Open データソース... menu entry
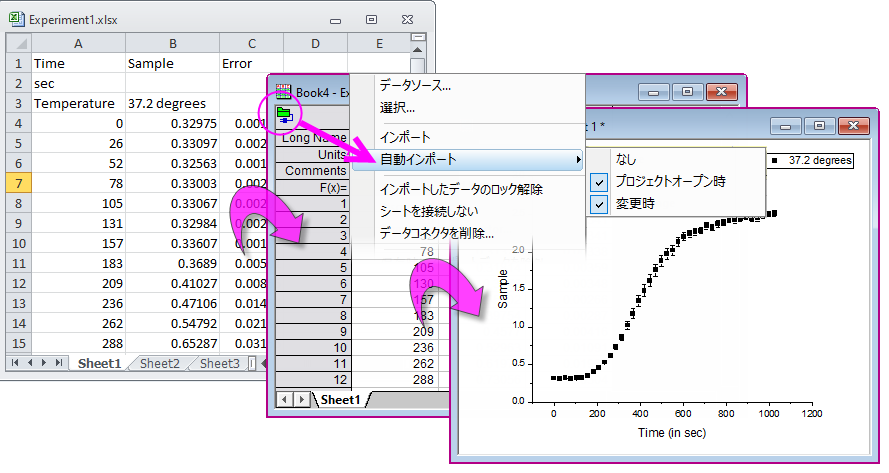The height and width of the screenshot is (473, 889). point(415,86)
